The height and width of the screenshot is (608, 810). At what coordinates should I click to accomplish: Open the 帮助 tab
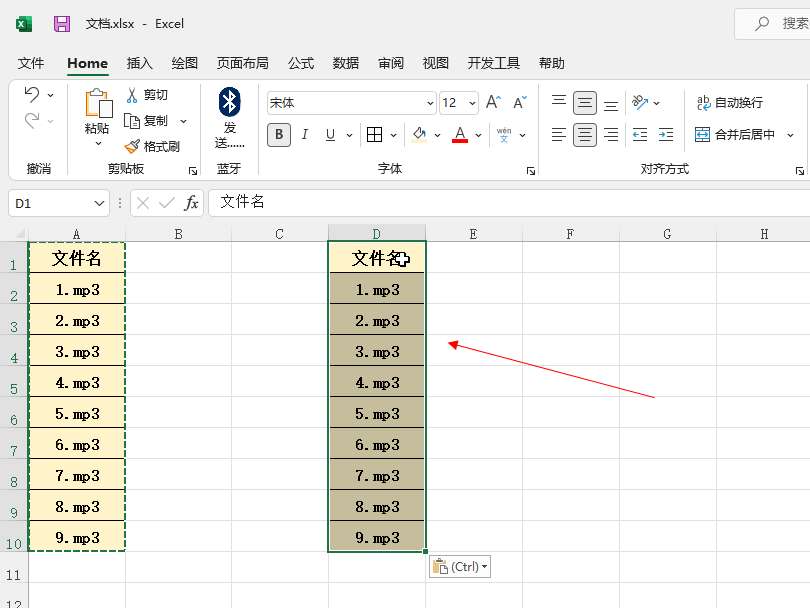551,64
